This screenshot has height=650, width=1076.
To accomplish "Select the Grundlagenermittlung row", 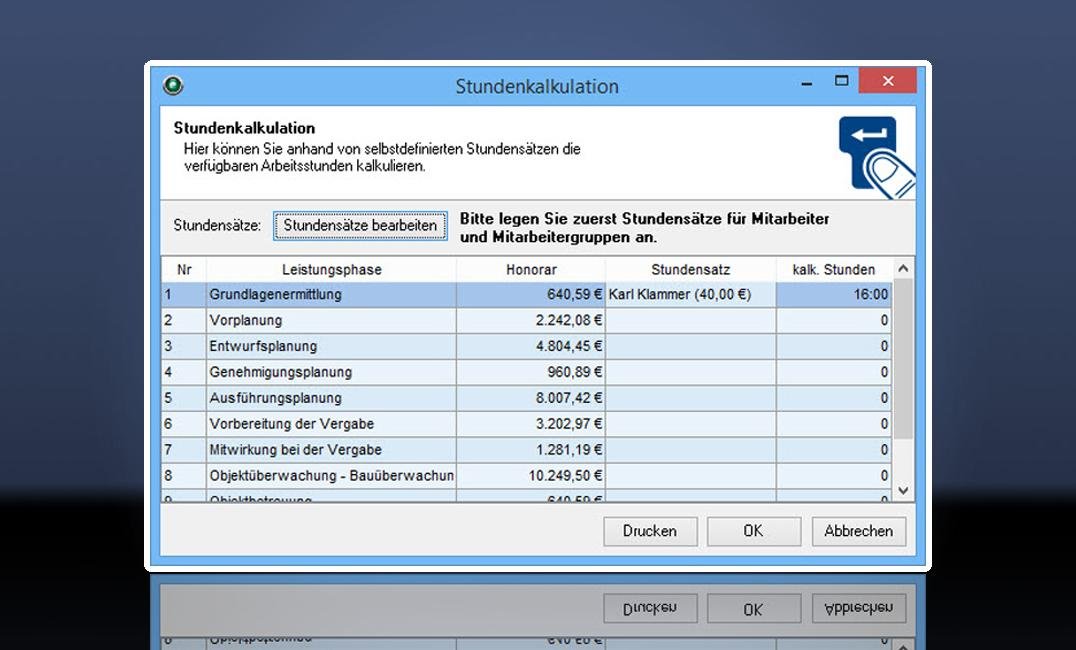I will coord(526,295).
